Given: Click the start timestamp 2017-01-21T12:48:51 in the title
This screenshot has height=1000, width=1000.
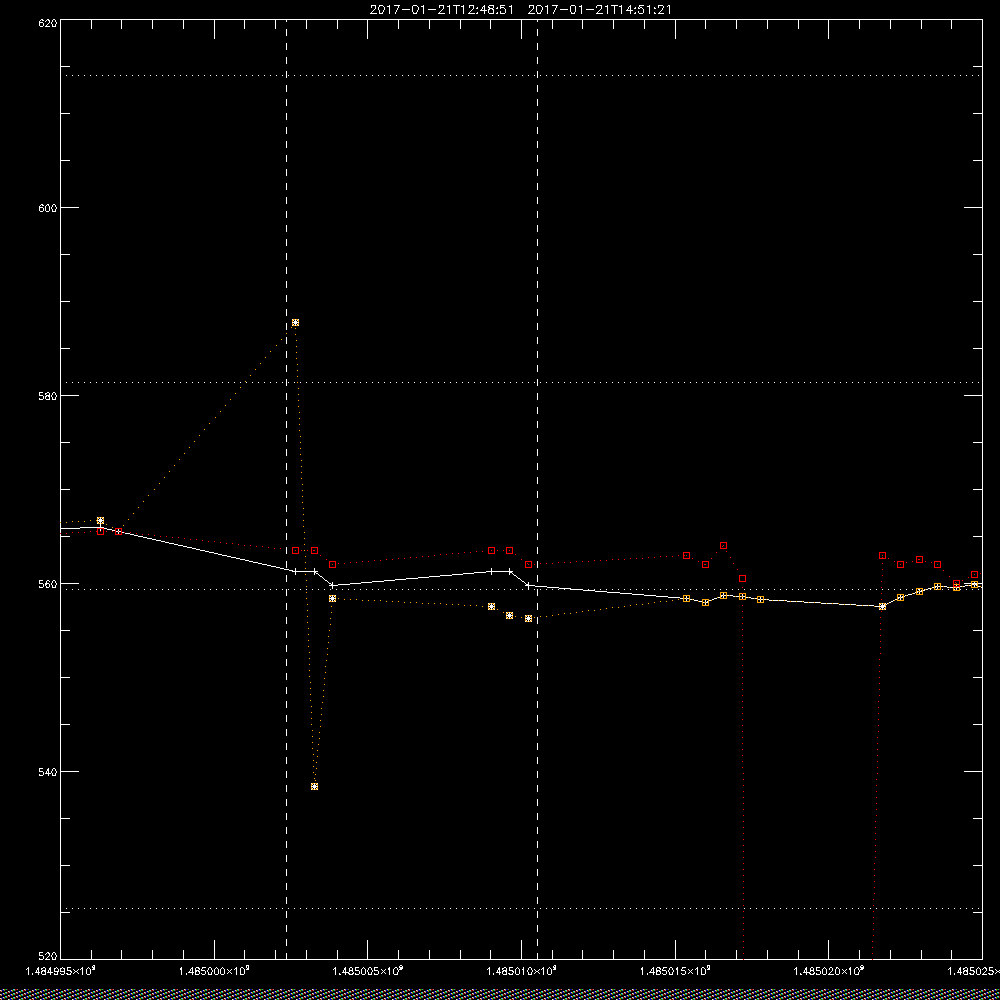Looking at the screenshot, I should click(x=441, y=10).
